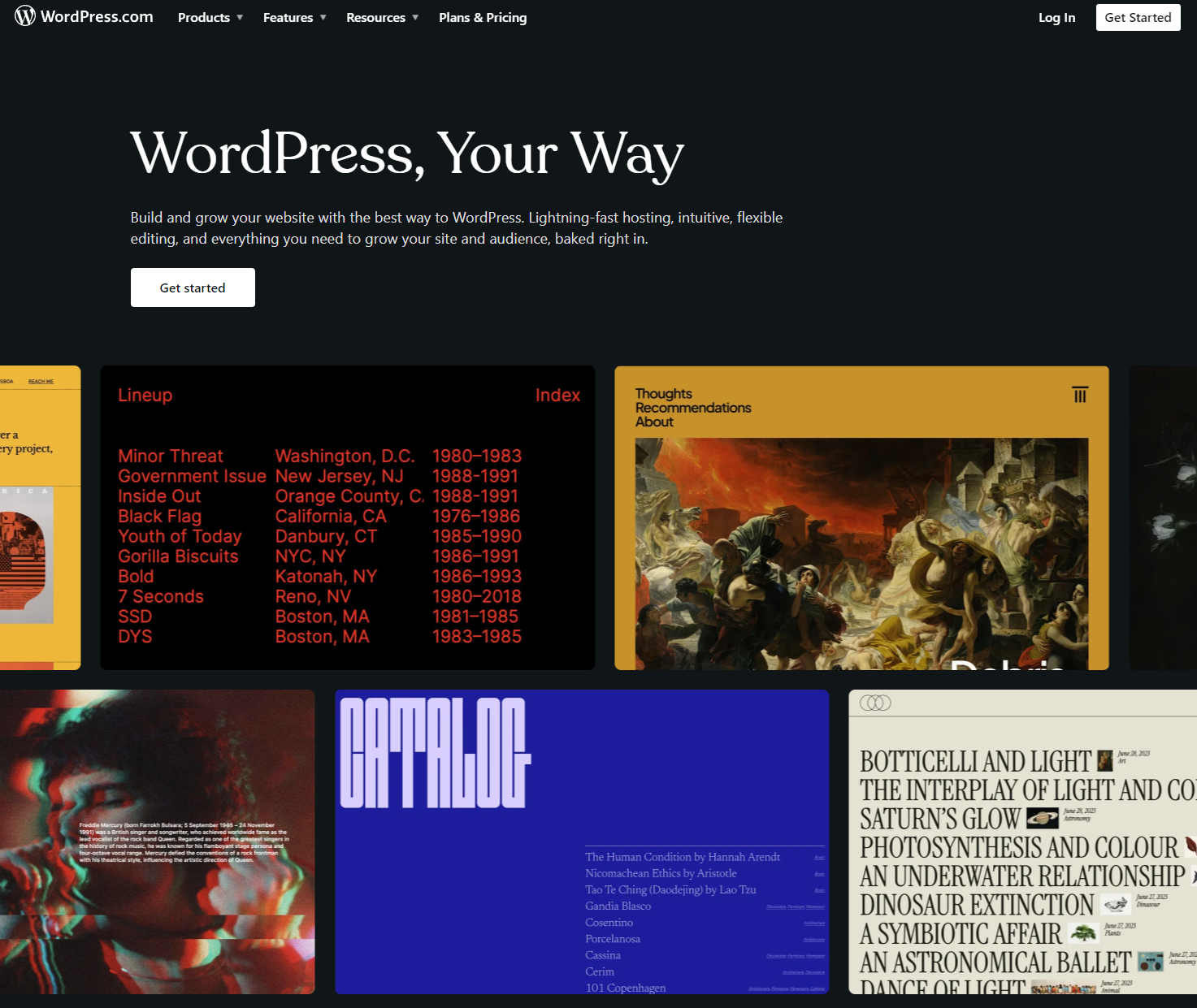Click the Saturn's Glow headline
The height and width of the screenshot is (1008, 1197).
(x=940, y=819)
